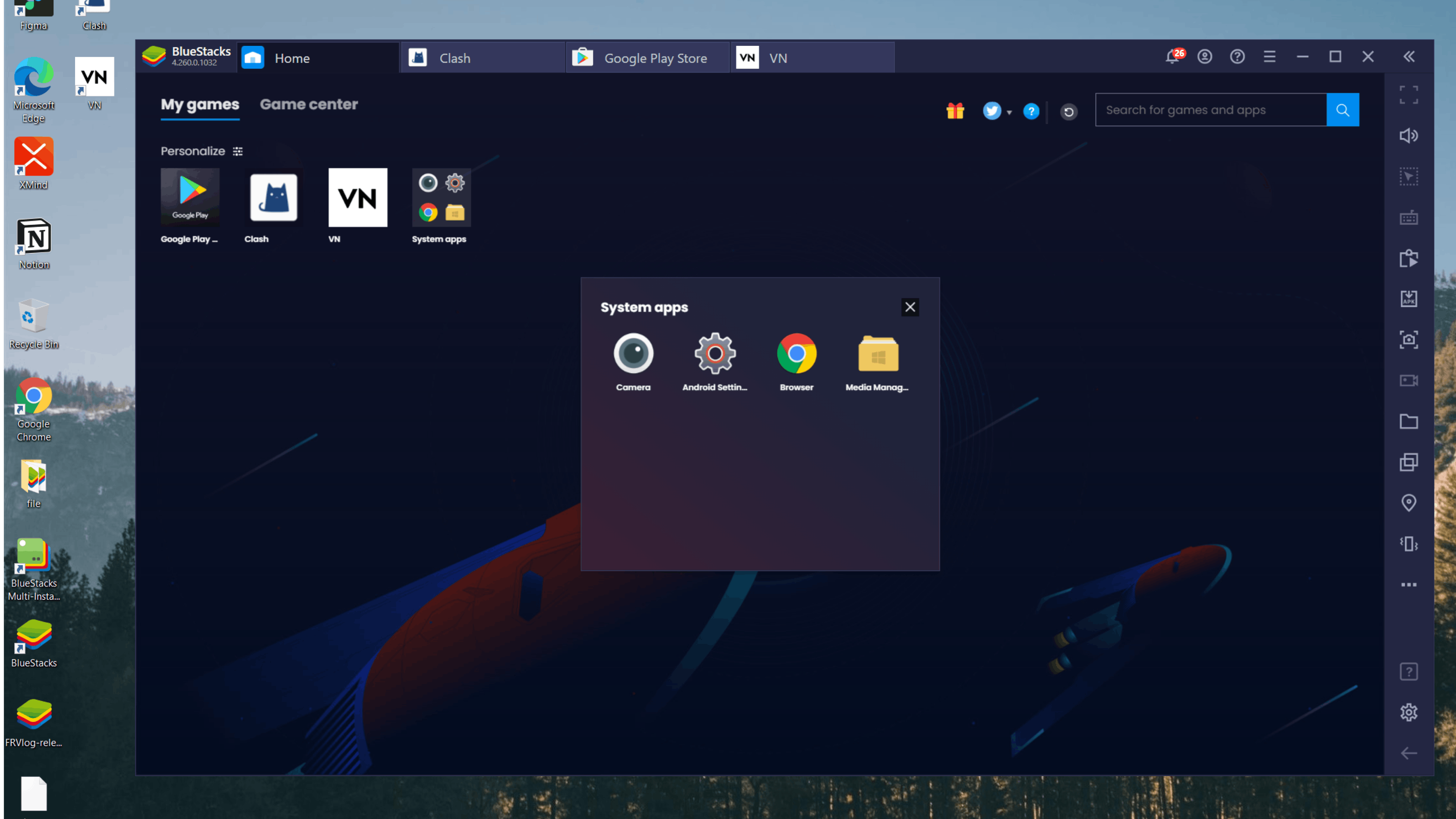Switch to the Home tab
This screenshot has width=1456, height=819.
tap(318, 58)
